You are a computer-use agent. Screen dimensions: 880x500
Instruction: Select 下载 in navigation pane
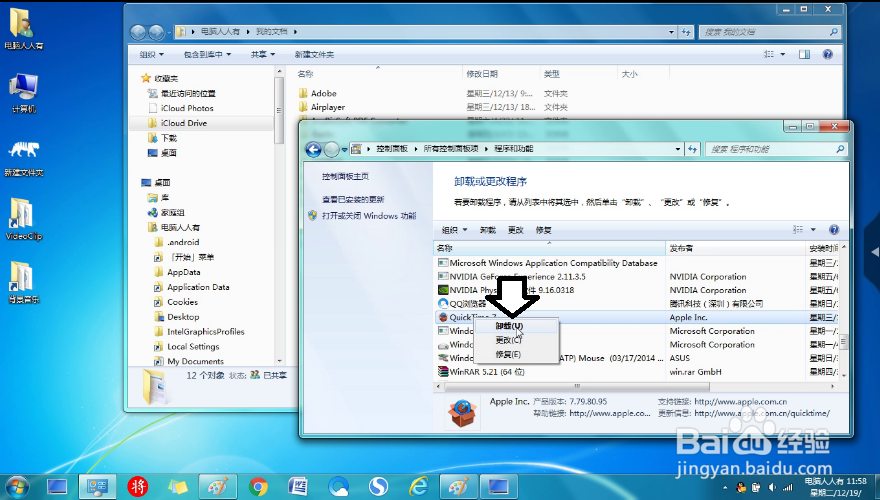tap(168, 138)
